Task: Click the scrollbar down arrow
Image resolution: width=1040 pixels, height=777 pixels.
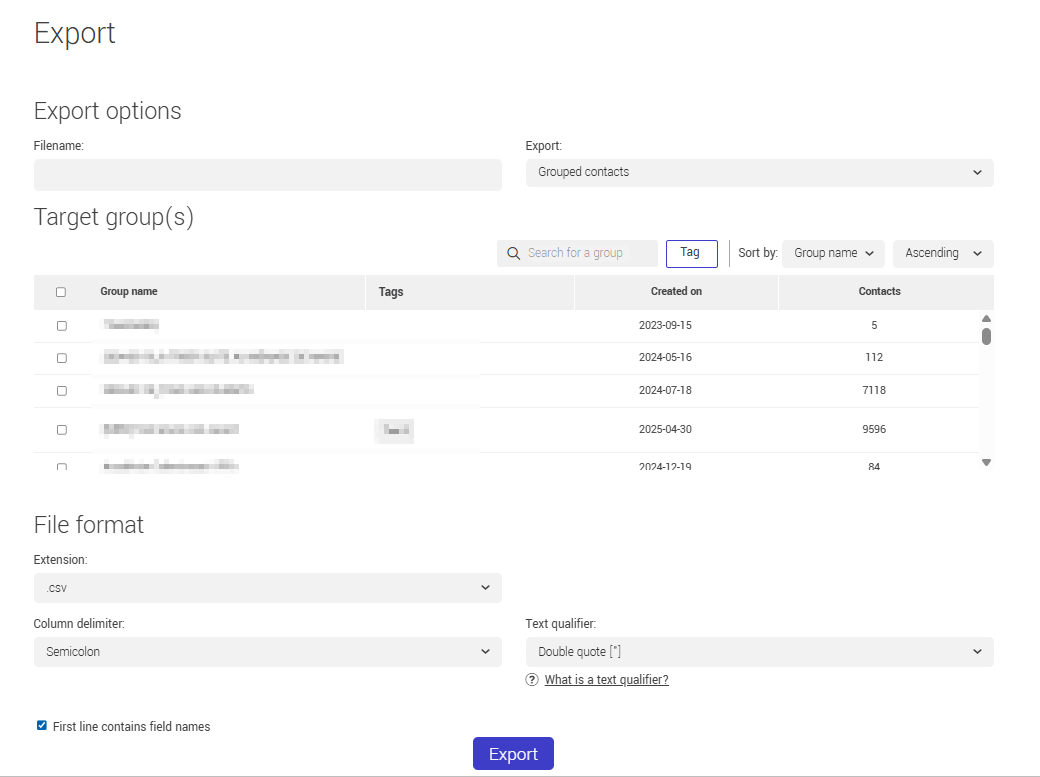Action: click(986, 462)
